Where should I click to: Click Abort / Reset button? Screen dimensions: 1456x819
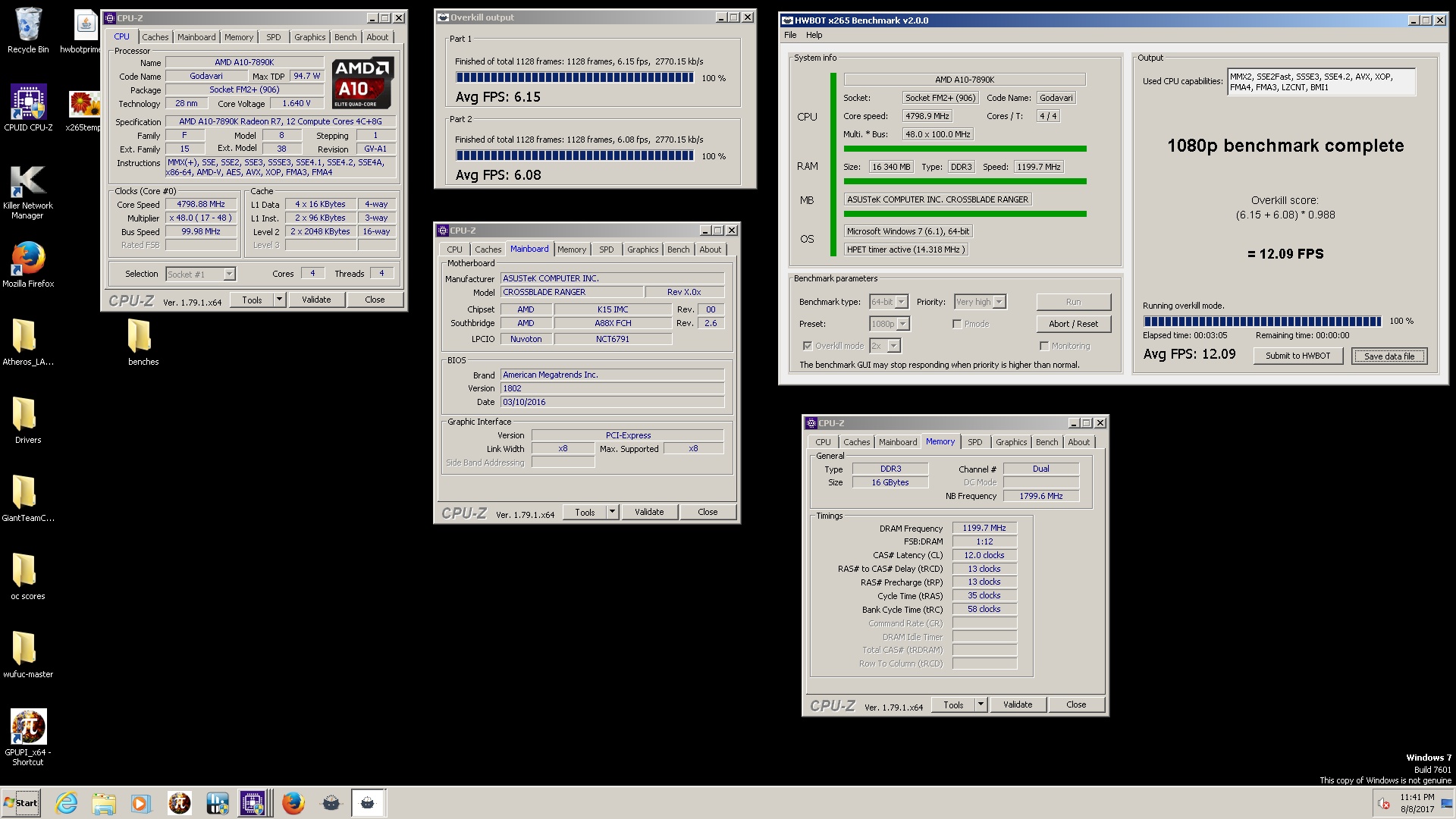coord(1073,324)
